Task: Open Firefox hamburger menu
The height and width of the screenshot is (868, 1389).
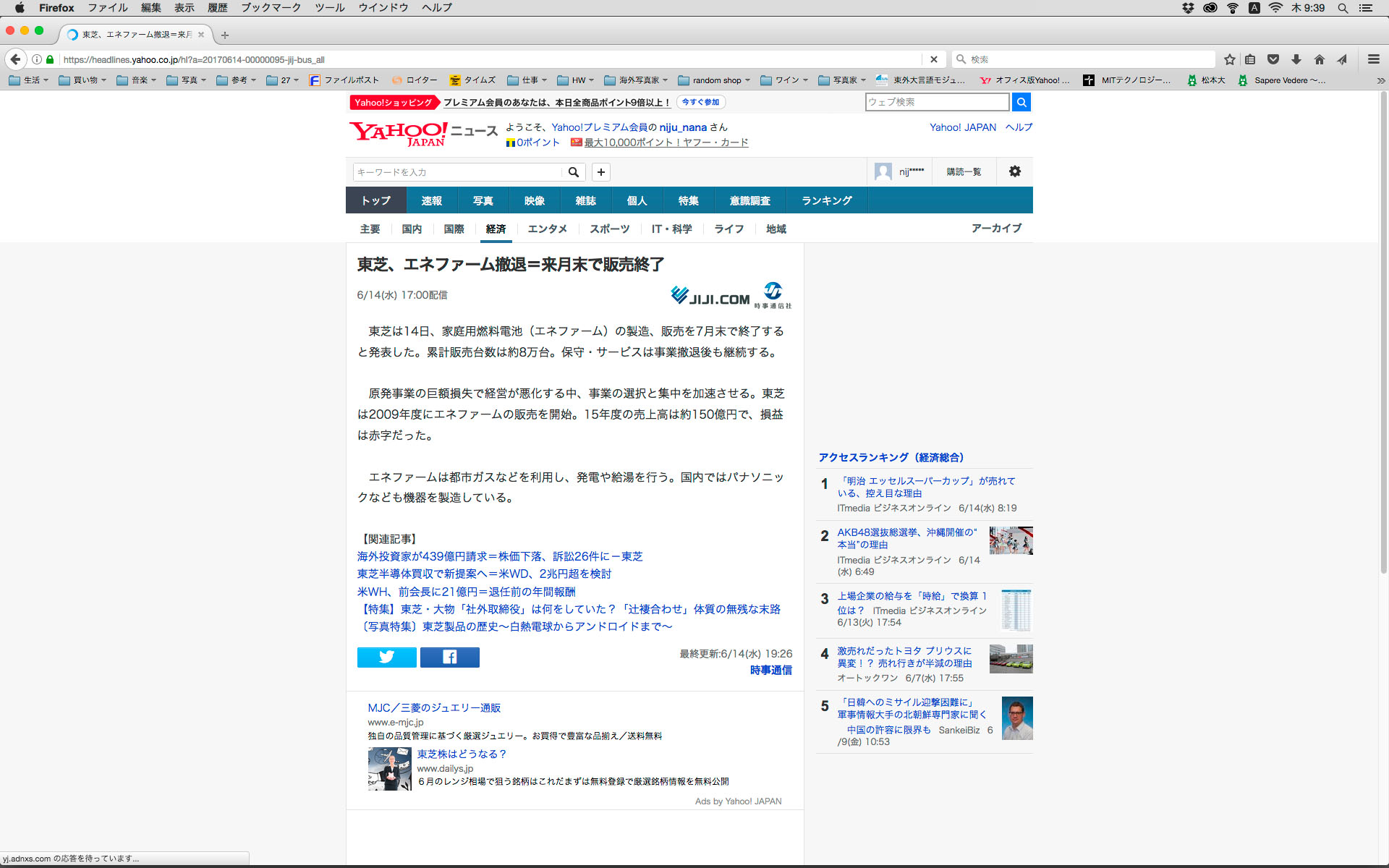Action: (1373, 59)
